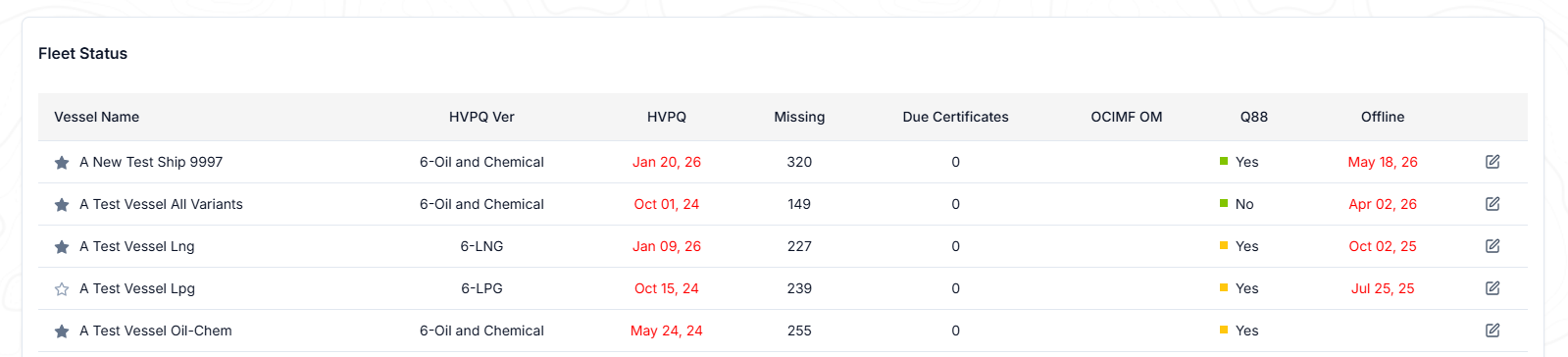Edit the A Test Vessel Lng row
1568x357 pixels.
coord(1492,246)
